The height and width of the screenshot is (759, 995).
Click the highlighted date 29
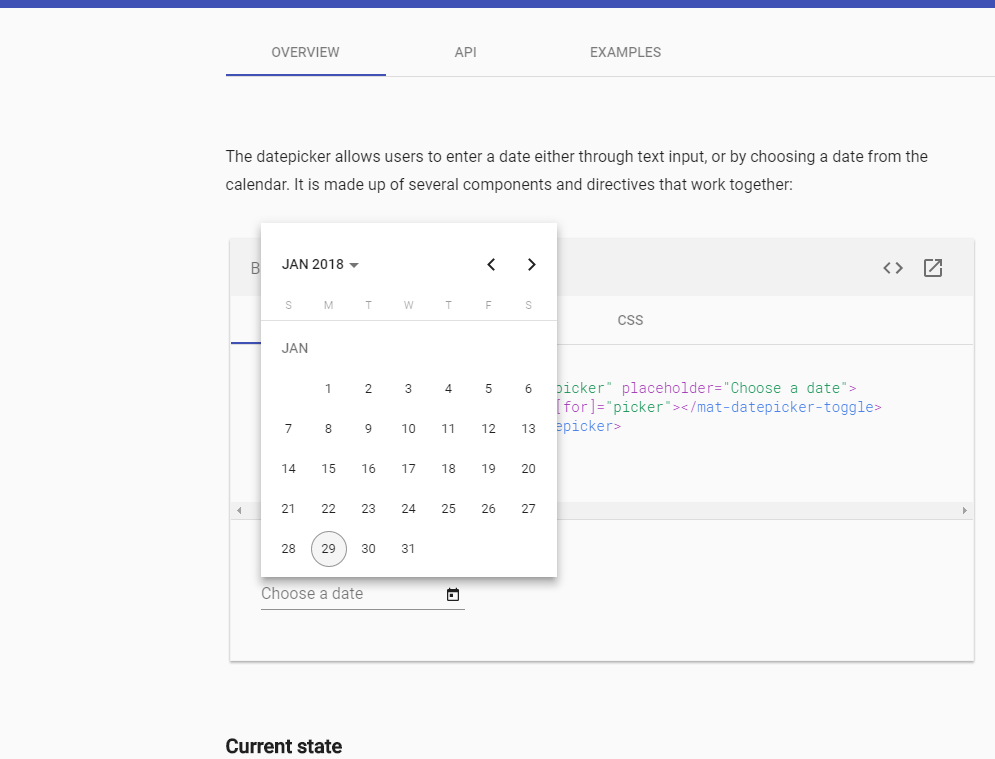coord(328,548)
